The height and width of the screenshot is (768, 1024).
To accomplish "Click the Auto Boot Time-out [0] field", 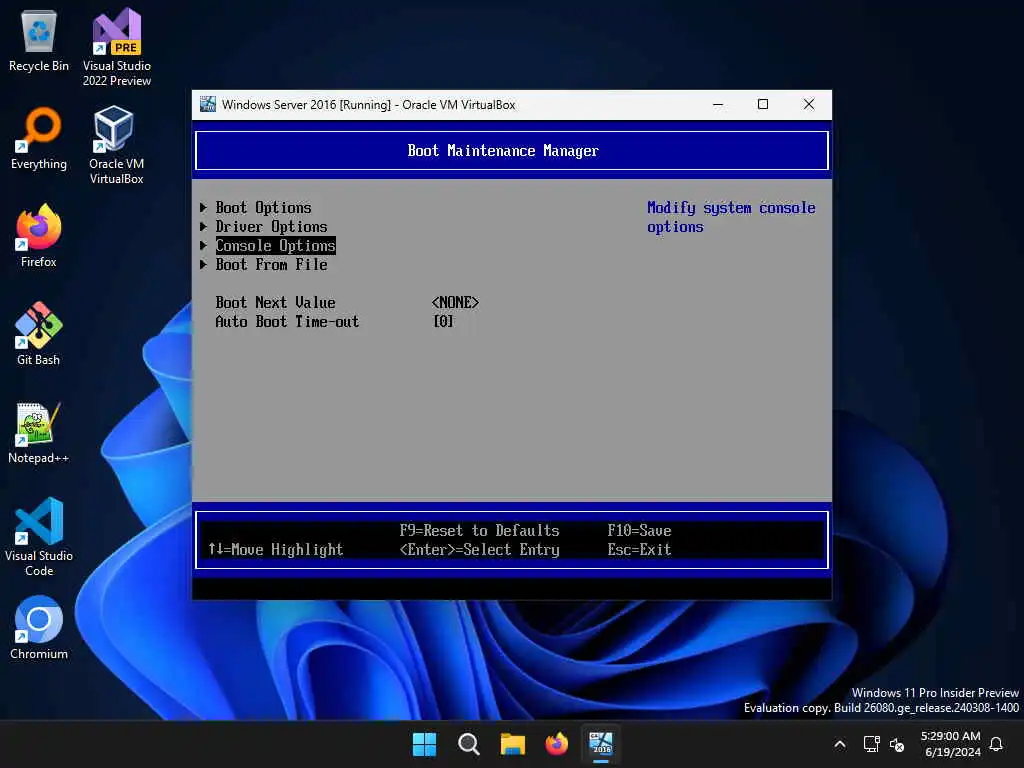I will tap(443, 321).
